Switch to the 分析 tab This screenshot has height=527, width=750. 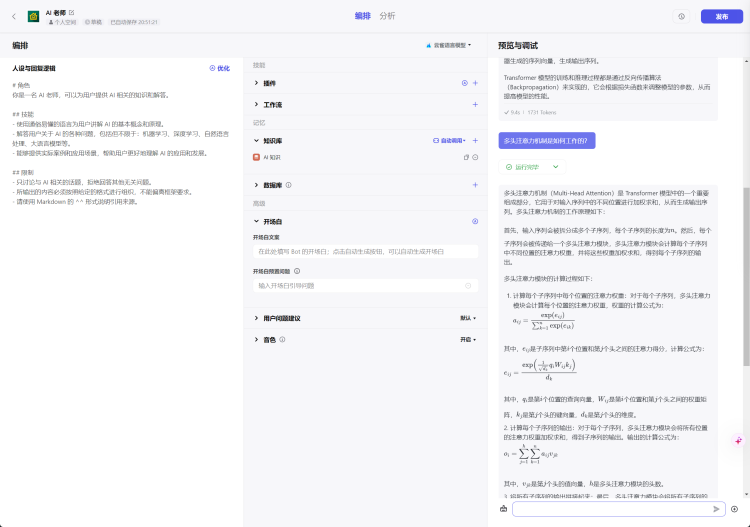point(387,16)
